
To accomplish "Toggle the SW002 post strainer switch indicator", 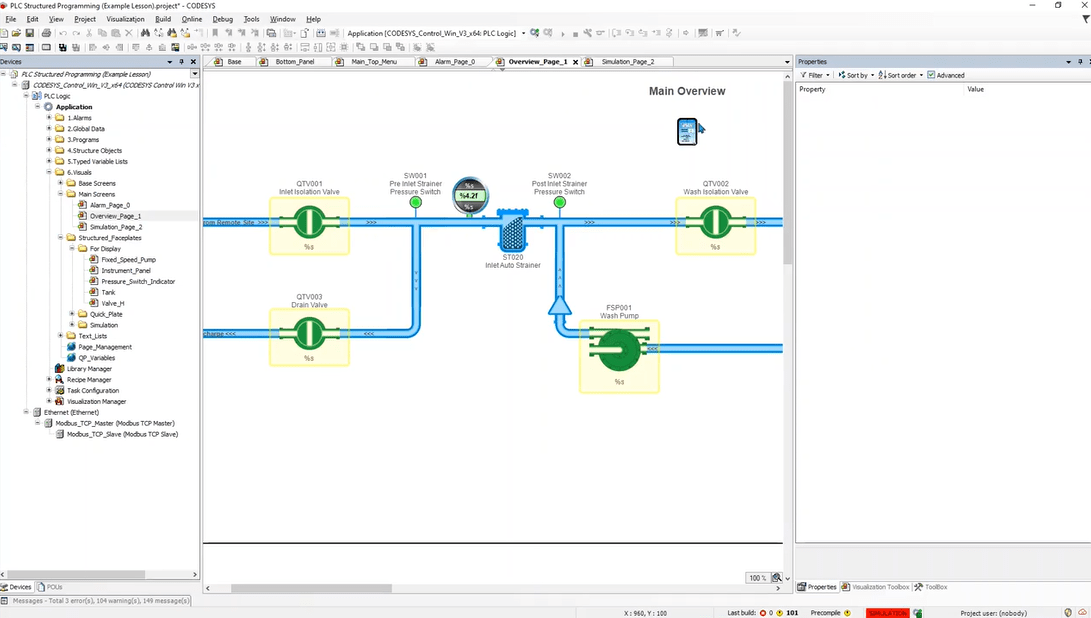I will (x=559, y=203).
